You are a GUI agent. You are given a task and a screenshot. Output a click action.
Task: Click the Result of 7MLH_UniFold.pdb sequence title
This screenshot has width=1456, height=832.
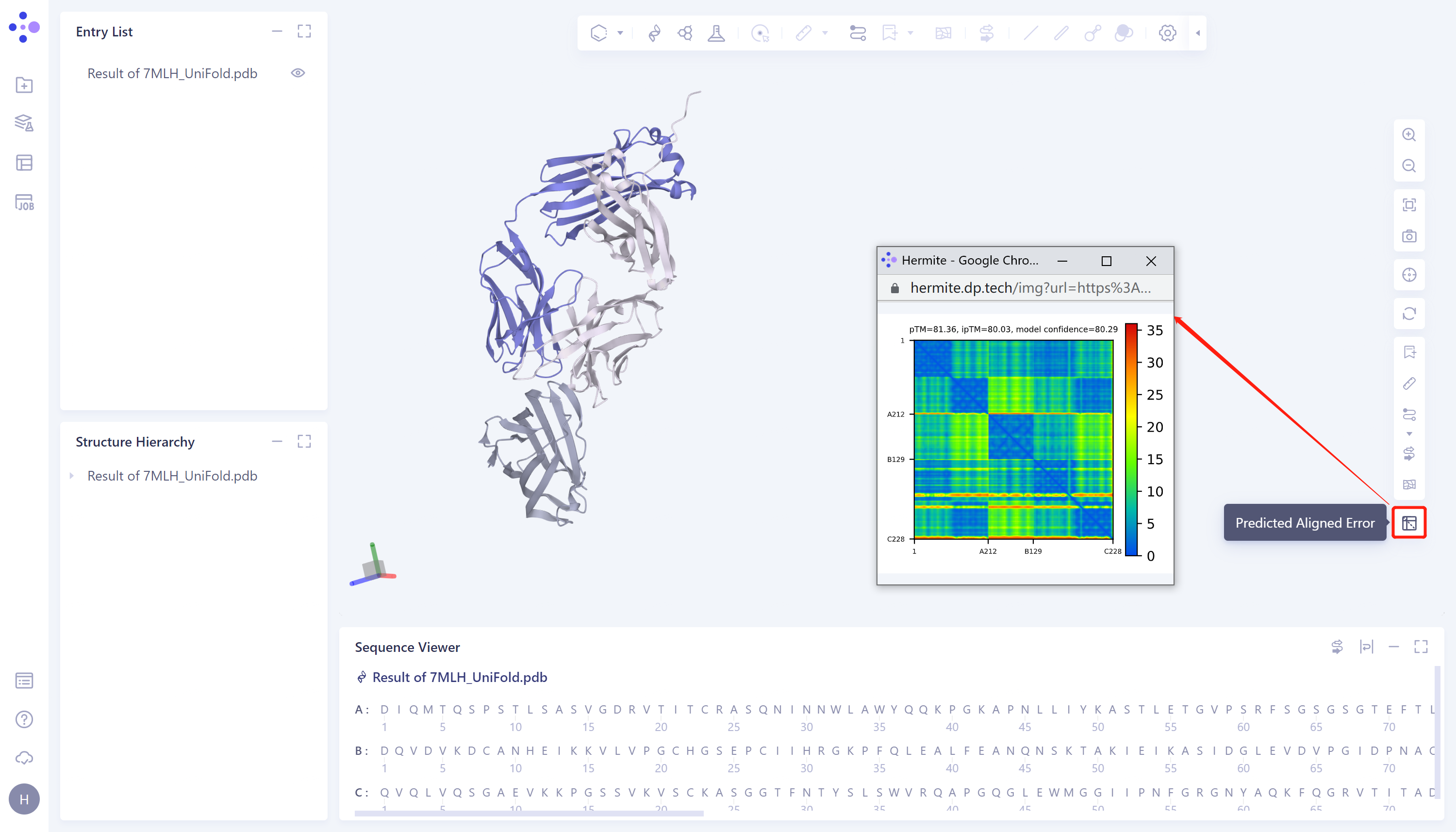pos(459,677)
